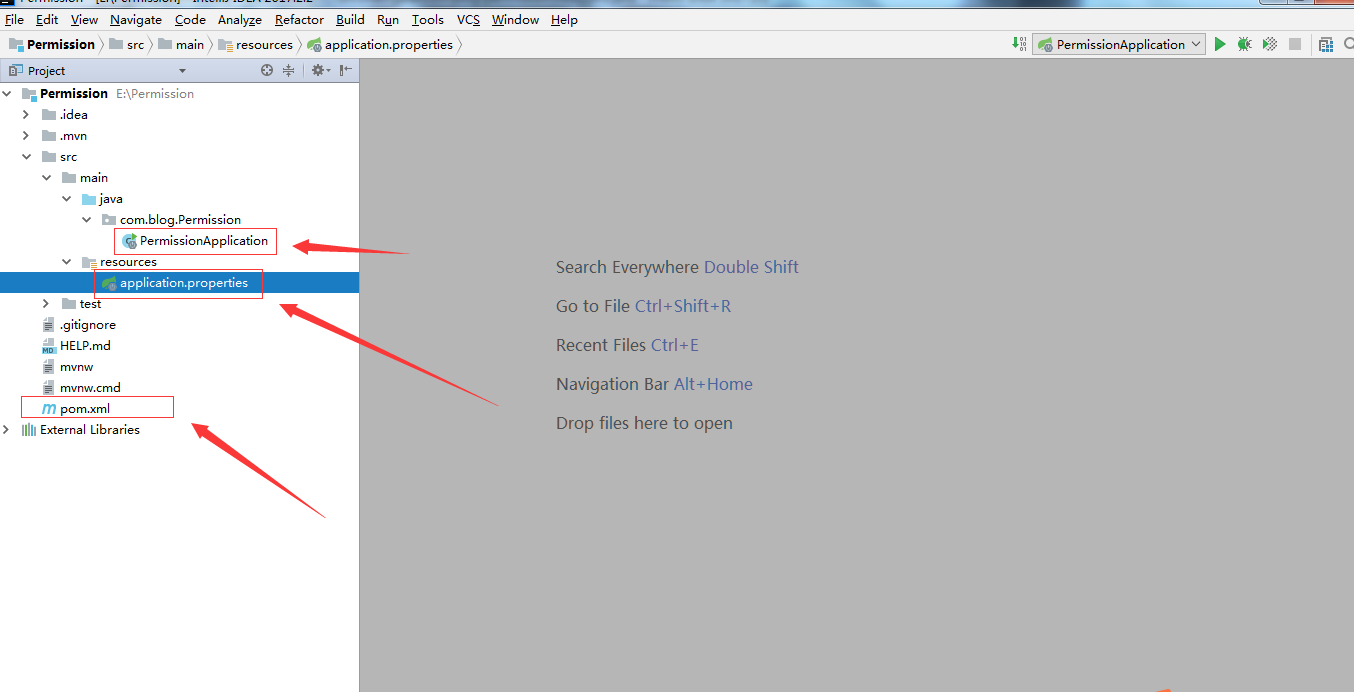Run PermissionApplication with the green play icon
Image resolution: width=1354 pixels, height=692 pixels.
tap(1220, 44)
